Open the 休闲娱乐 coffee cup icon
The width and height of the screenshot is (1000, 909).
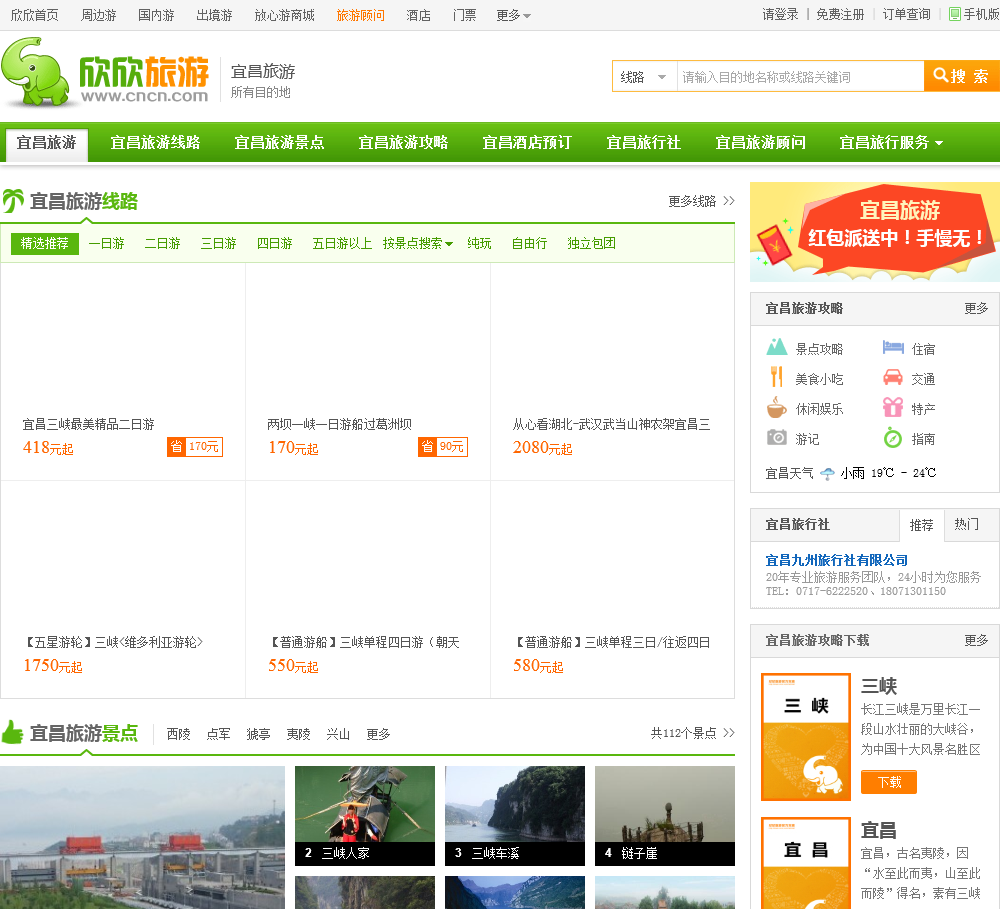(x=777, y=408)
